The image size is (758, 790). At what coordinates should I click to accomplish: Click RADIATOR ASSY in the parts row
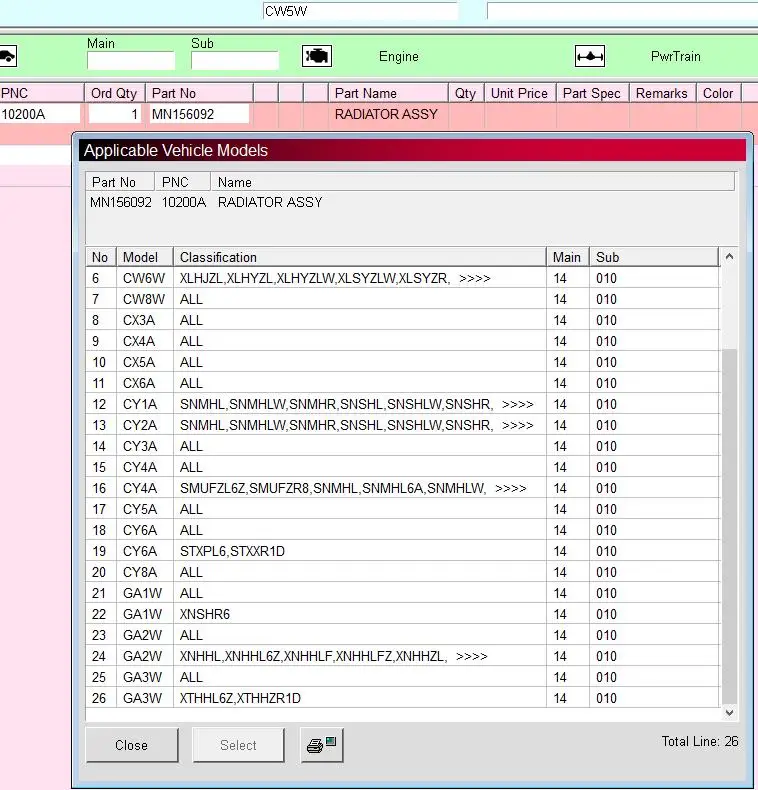386,114
